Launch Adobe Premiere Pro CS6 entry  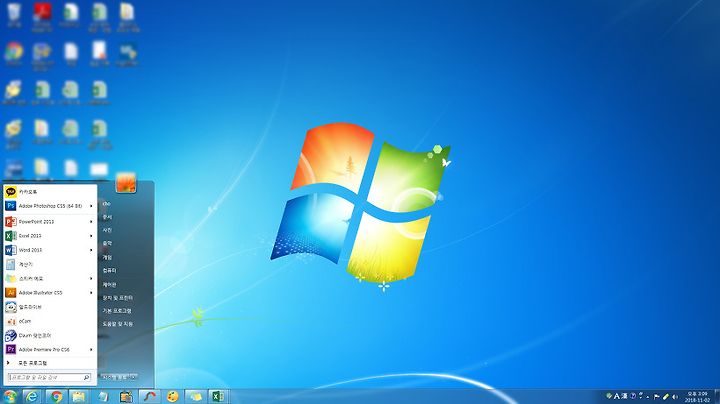coord(50,349)
